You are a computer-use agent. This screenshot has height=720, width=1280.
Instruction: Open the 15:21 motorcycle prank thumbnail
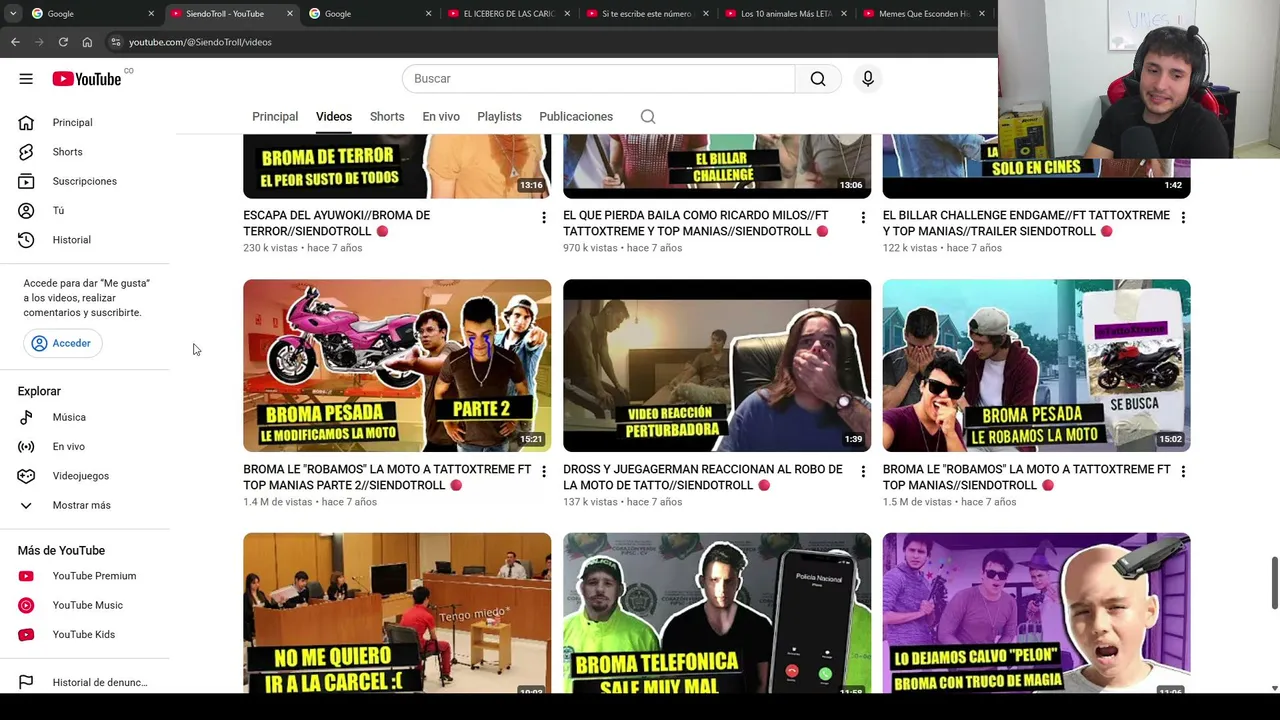(397, 366)
